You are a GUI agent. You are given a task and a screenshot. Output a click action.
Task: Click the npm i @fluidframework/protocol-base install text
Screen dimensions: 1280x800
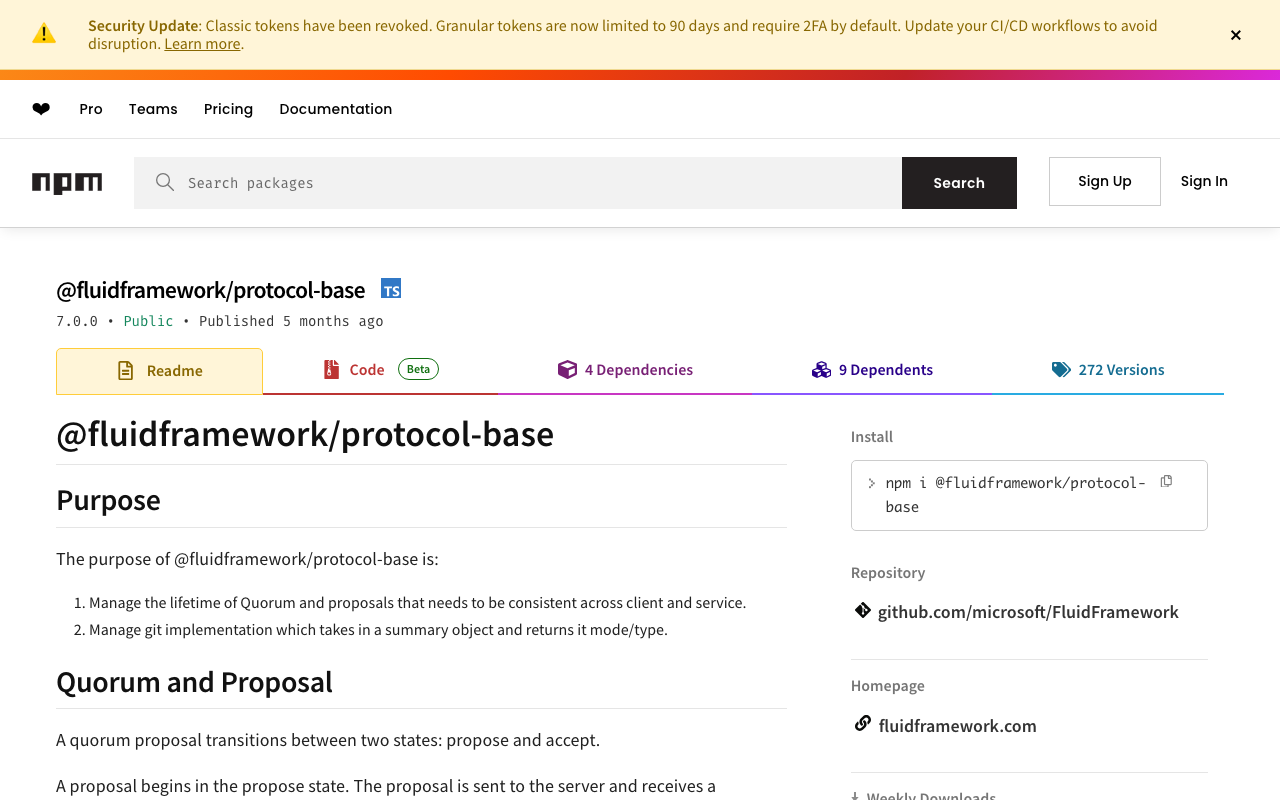[1015, 495]
